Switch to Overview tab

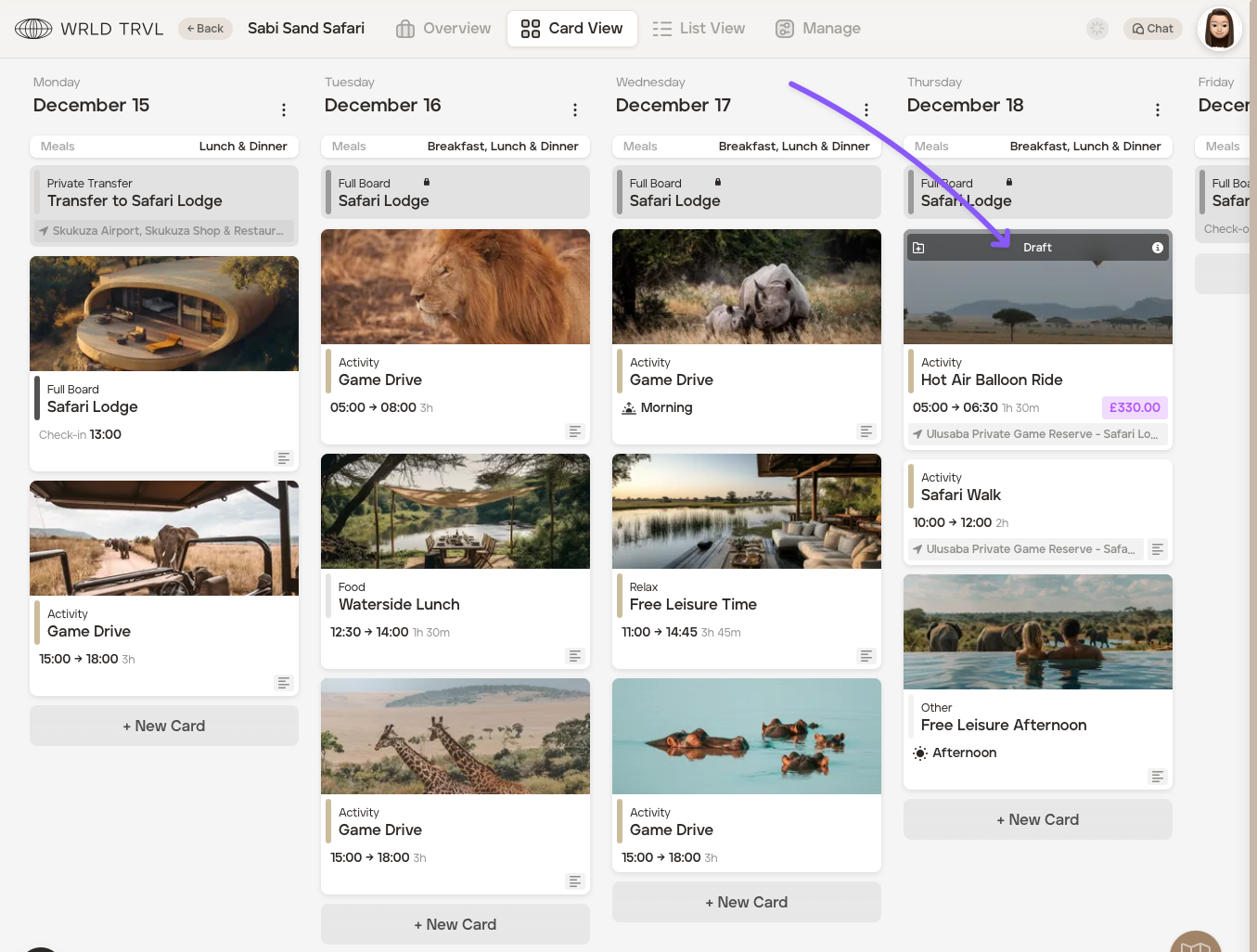pos(443,29)
